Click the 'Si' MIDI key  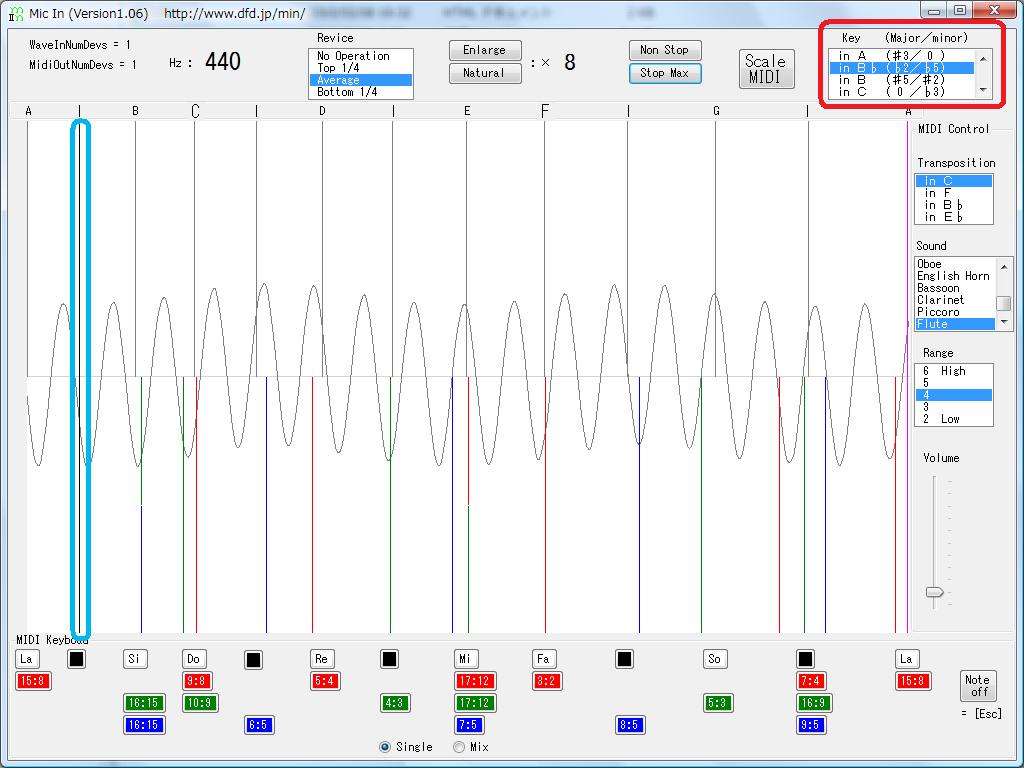tap(135, 658)
